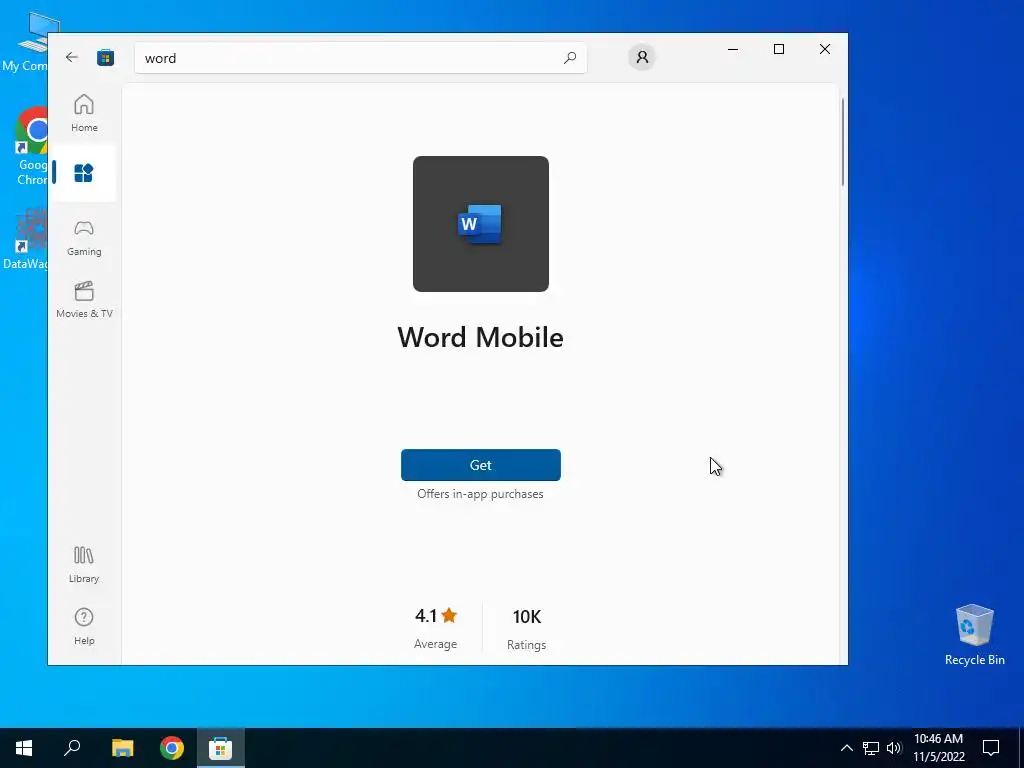Select the DataWag desktop shortcut

click(26, 238)
